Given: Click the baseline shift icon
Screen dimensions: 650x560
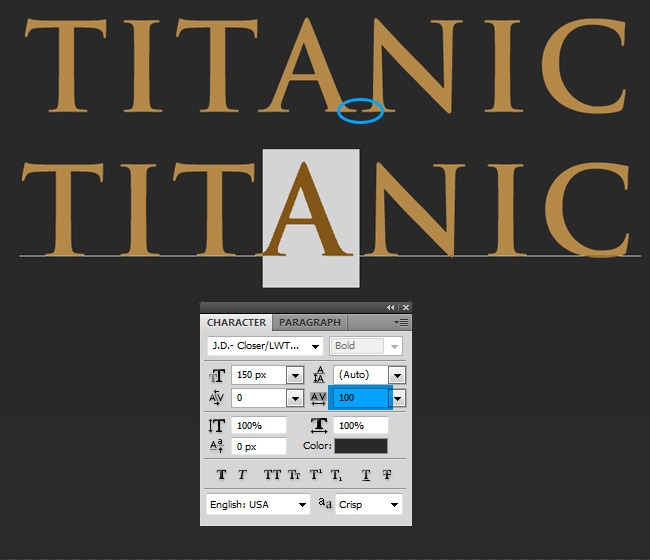Looking at the screenshot, I should click(216, 446).
